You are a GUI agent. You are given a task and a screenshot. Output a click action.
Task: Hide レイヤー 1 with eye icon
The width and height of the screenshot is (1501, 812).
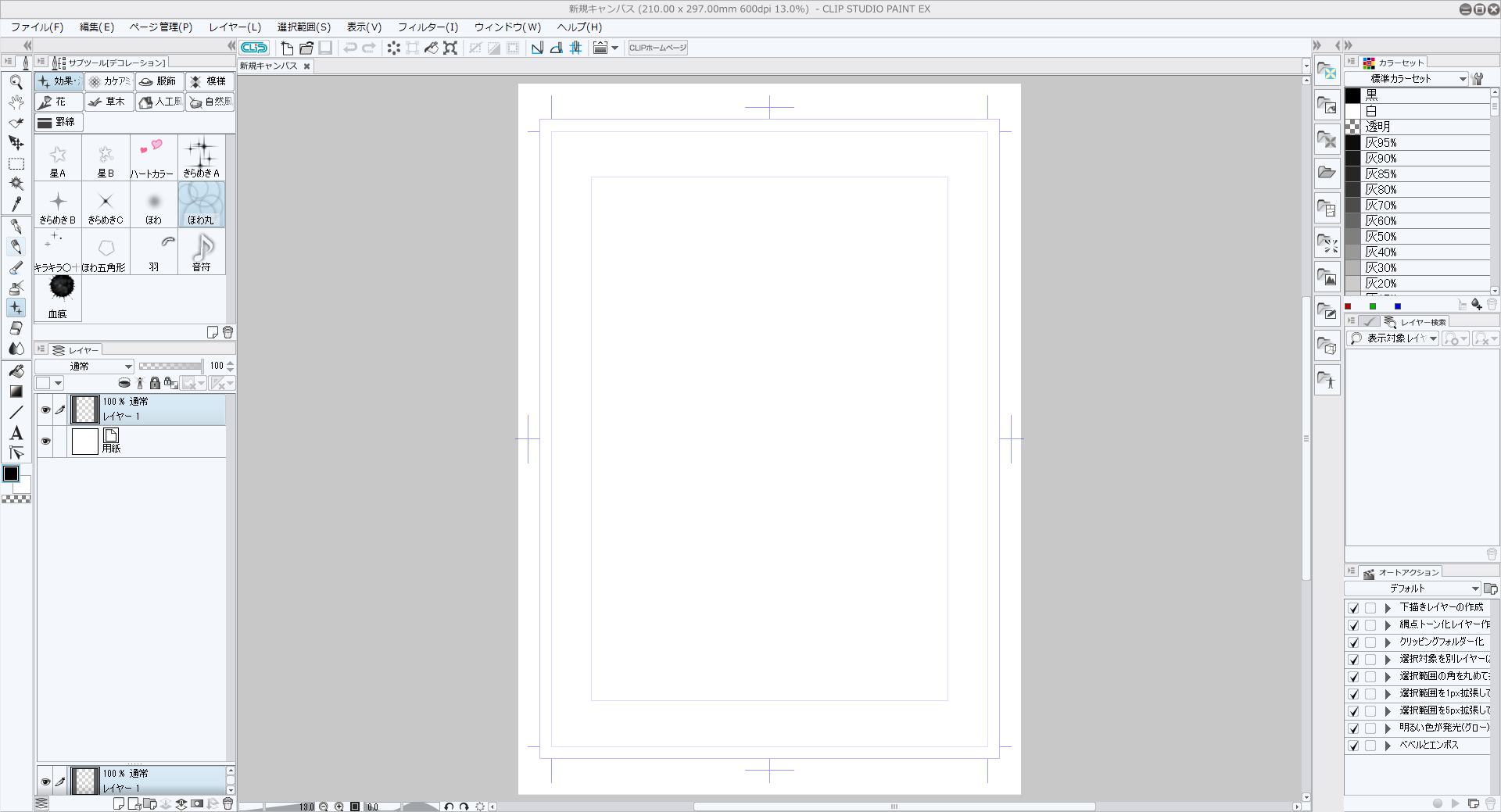tap(45, 410)
